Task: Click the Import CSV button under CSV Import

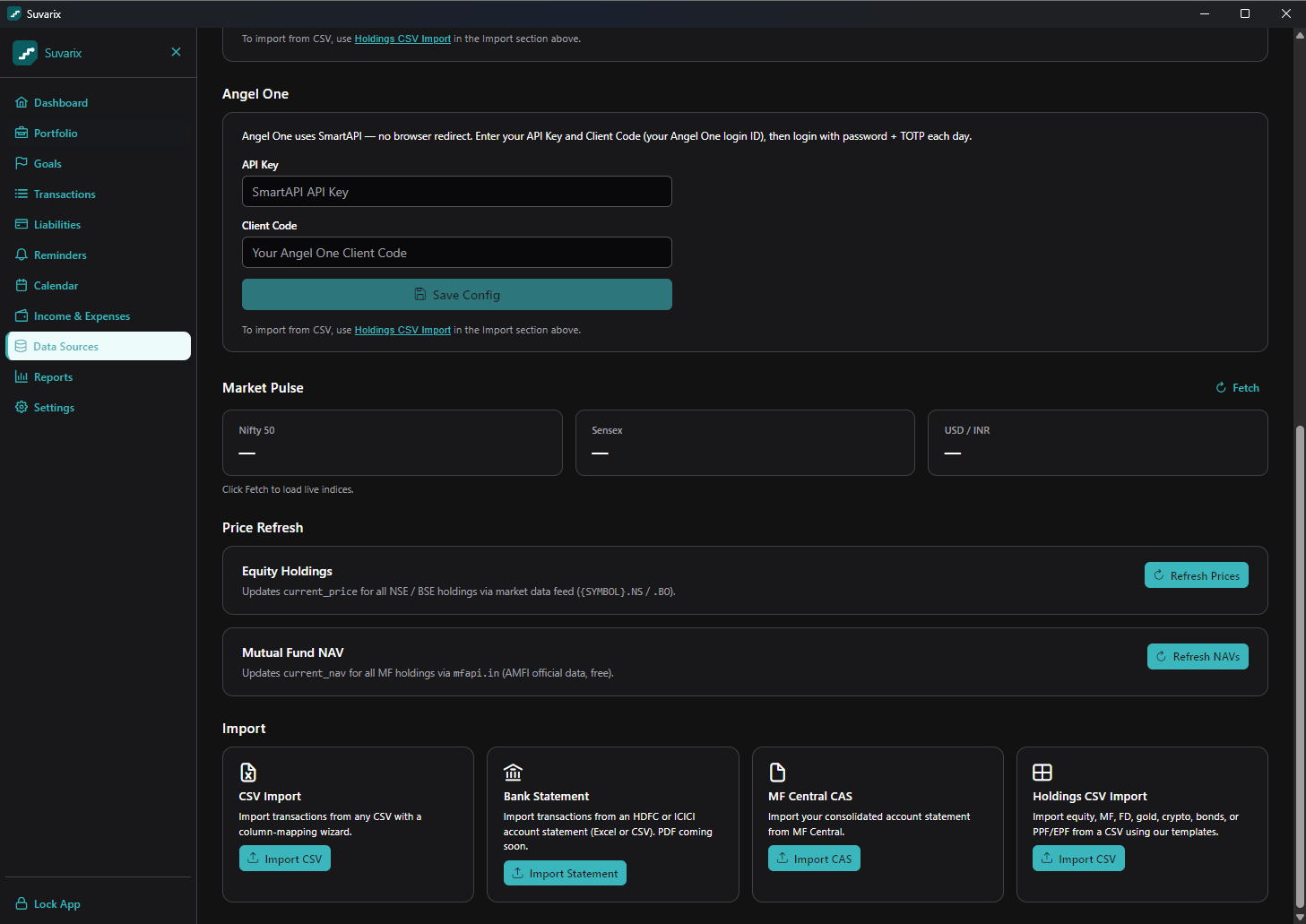Action: [284, 859]
